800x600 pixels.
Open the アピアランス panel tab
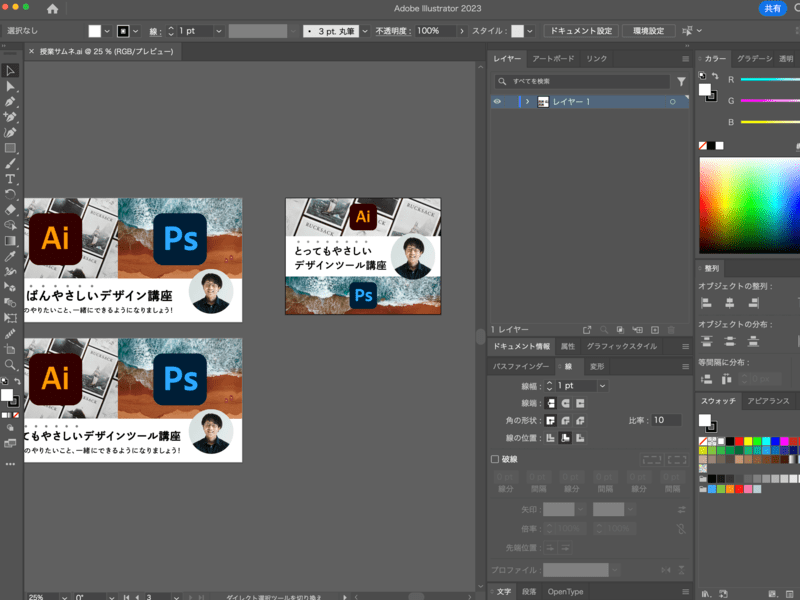click(x=768, y=401)
